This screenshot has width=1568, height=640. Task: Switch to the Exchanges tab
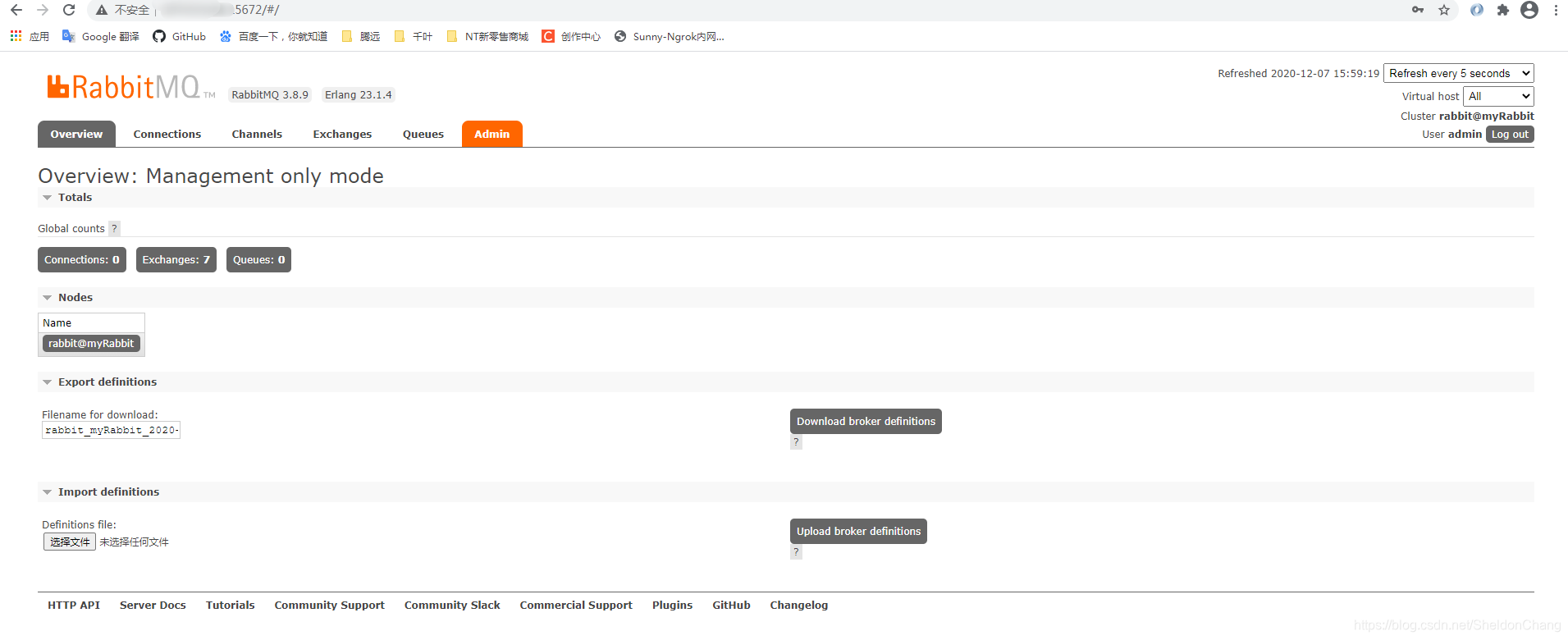click(342, 134)
